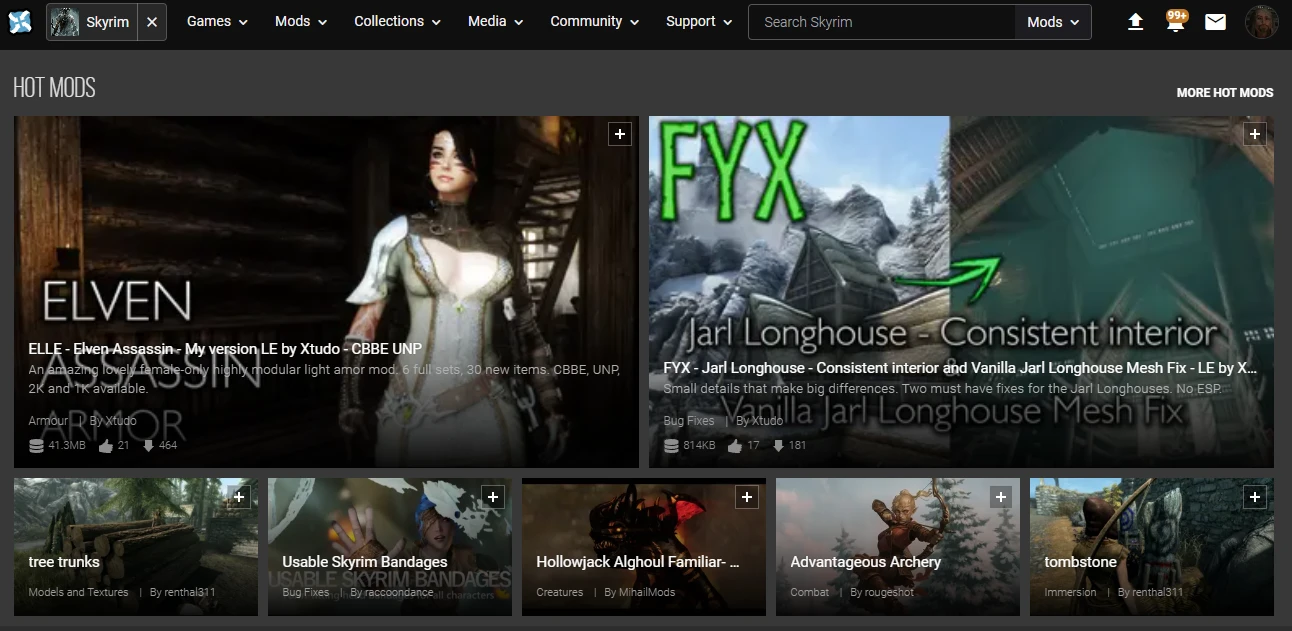Click the upload mod icon
Image resolution: width=1292 pixels, height=631 pixels.
pos(1135,22)
